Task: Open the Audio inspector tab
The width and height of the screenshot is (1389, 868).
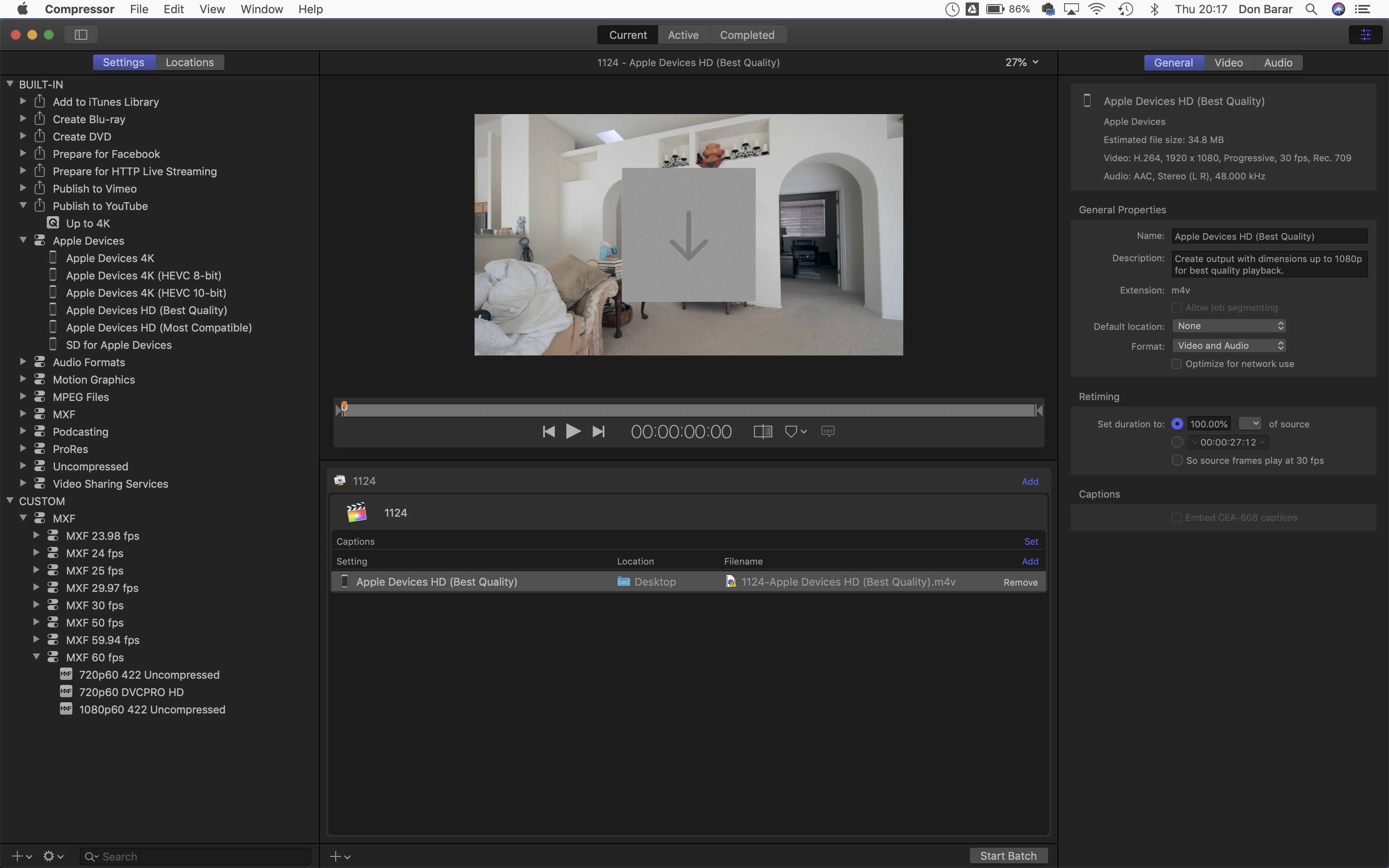Action: coord(1278,62)
